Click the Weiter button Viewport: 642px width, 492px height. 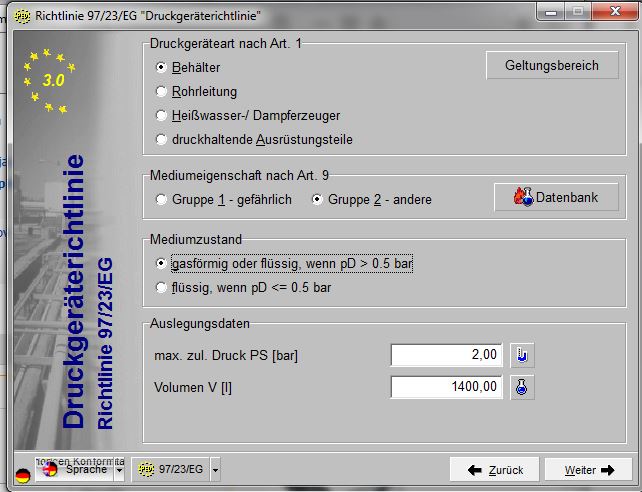coord(588,470)
